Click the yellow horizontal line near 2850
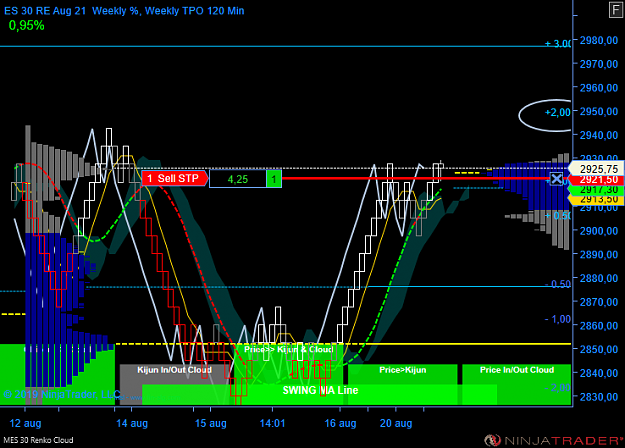 coord(343,344)
